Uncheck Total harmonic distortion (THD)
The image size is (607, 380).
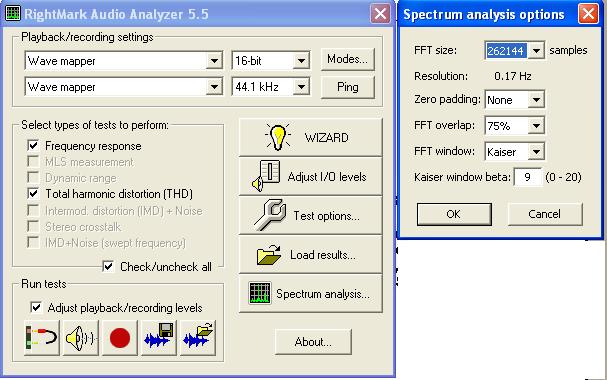coord(33,193)
